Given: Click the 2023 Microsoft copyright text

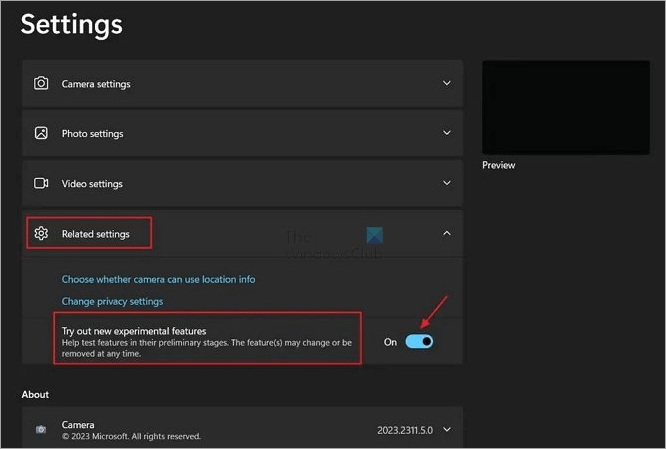Looking at the screenshot, I should pos(131,436).
